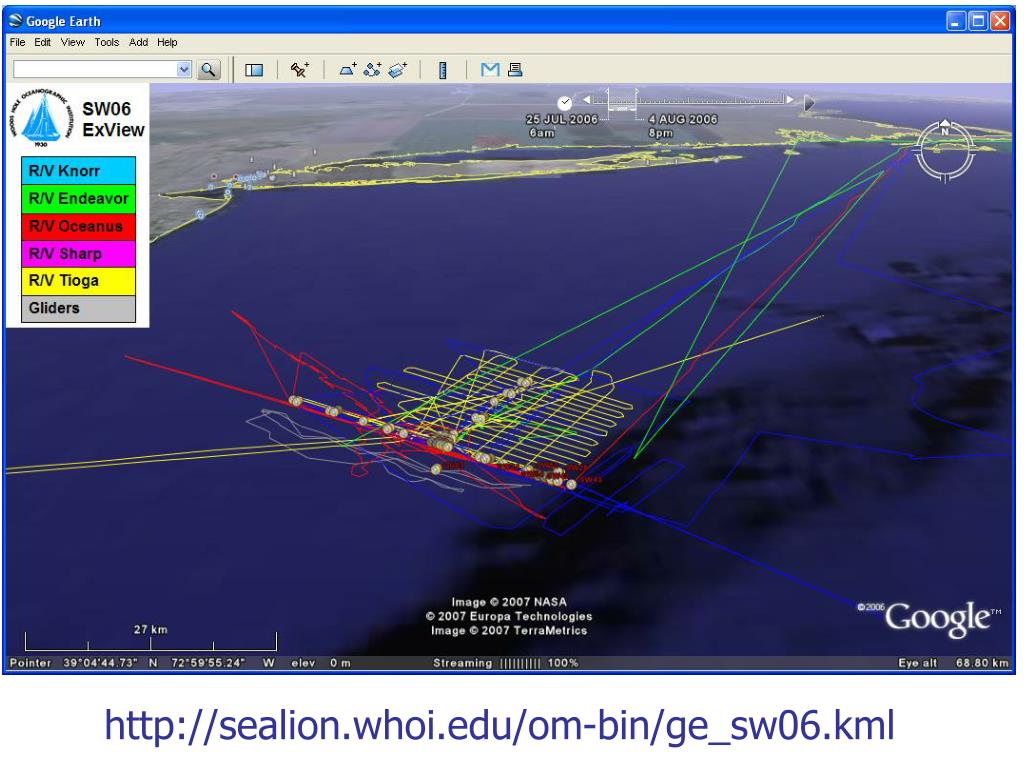Click the 27 km scale bar
The height and width of the screenshot is (768, 1024).
pyautogui.click(x=151, y=640)
